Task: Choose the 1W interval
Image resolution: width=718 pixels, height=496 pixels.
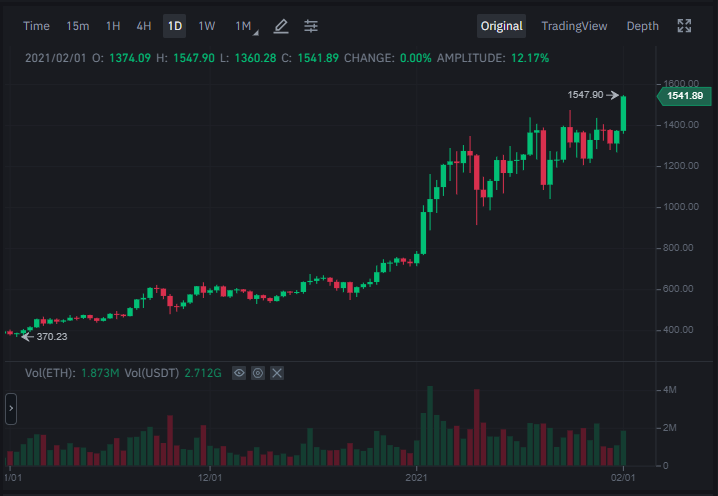Action: coord(207,26)
